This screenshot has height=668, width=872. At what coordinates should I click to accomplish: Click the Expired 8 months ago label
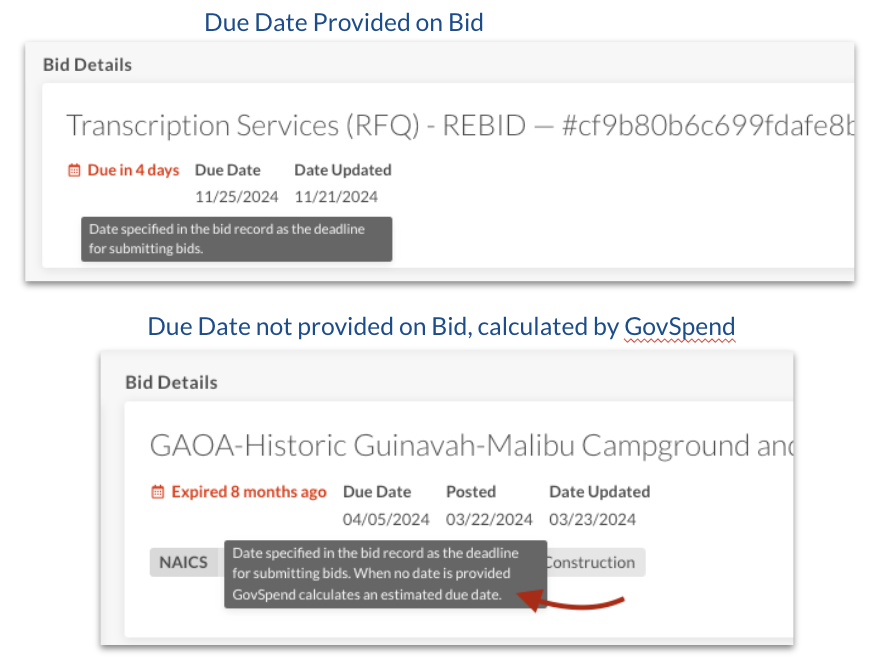248,492
